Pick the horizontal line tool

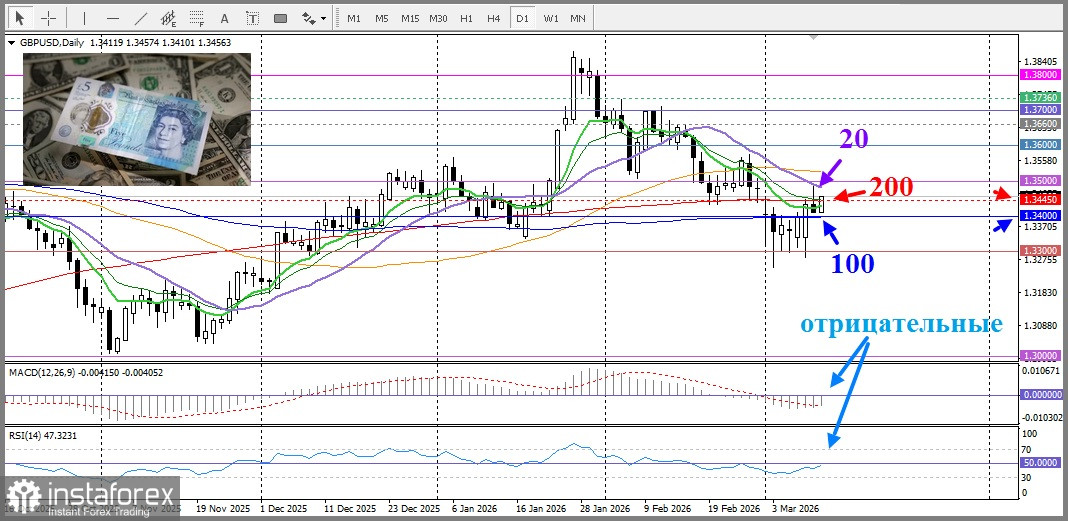pyautogui.click(x=112, y=18)
